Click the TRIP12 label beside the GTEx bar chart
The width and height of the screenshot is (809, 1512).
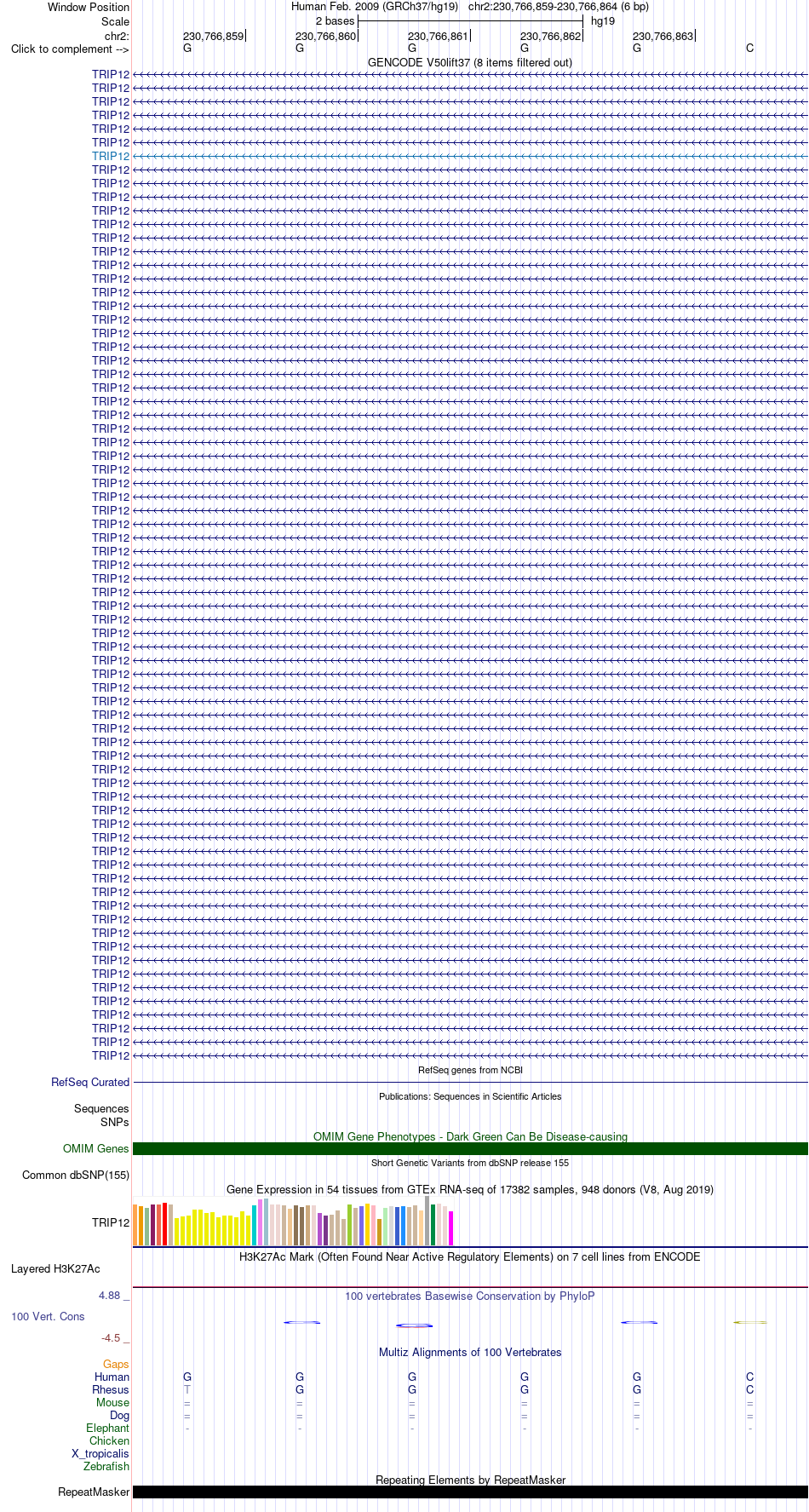click(111, 1223)
